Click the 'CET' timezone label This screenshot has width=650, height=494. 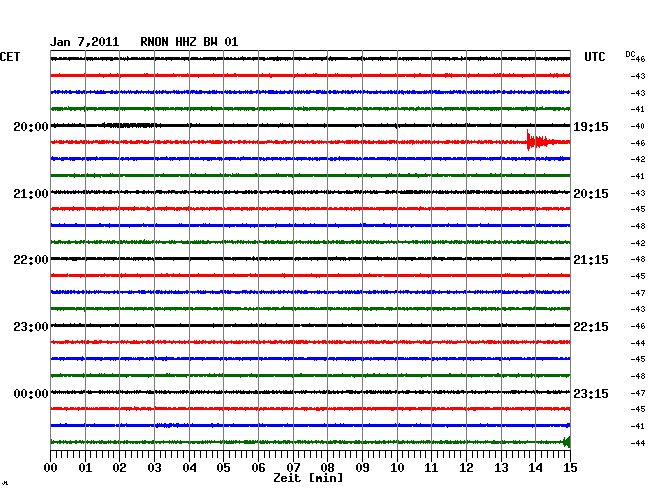pos(10,57)
